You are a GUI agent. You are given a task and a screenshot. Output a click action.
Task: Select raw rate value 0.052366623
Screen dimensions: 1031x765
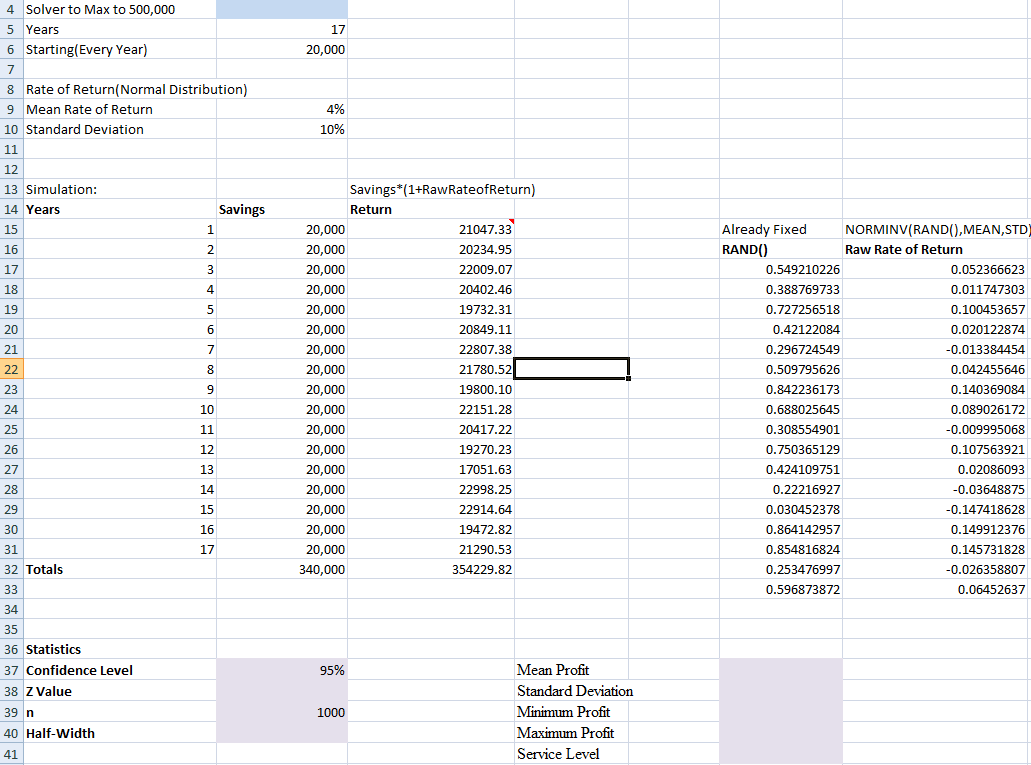tap(937, 270)
